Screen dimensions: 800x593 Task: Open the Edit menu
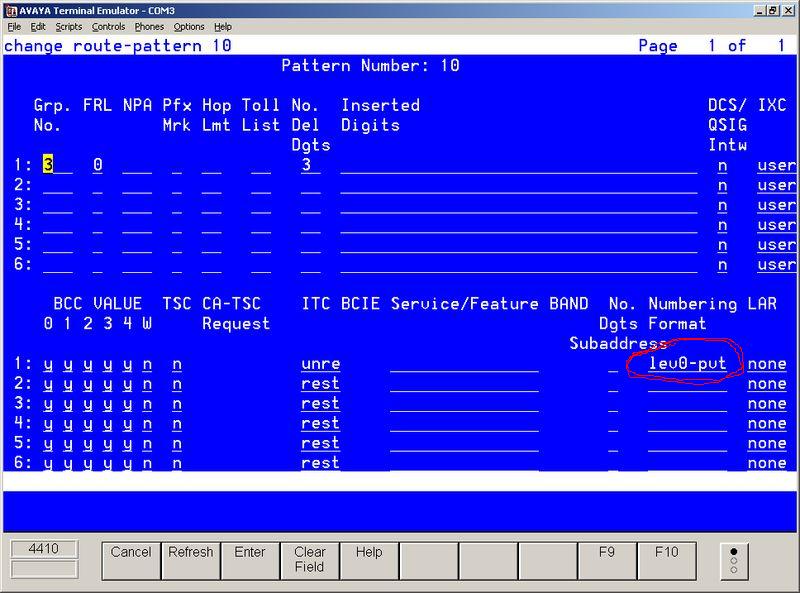point(38,27)
